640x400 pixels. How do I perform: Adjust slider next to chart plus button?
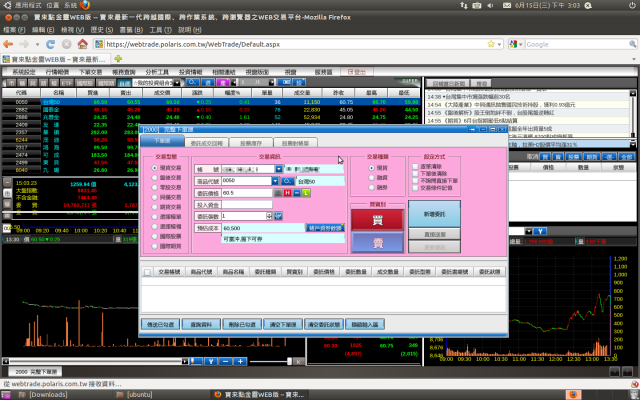pyautogui.click(x=289, y=361)
